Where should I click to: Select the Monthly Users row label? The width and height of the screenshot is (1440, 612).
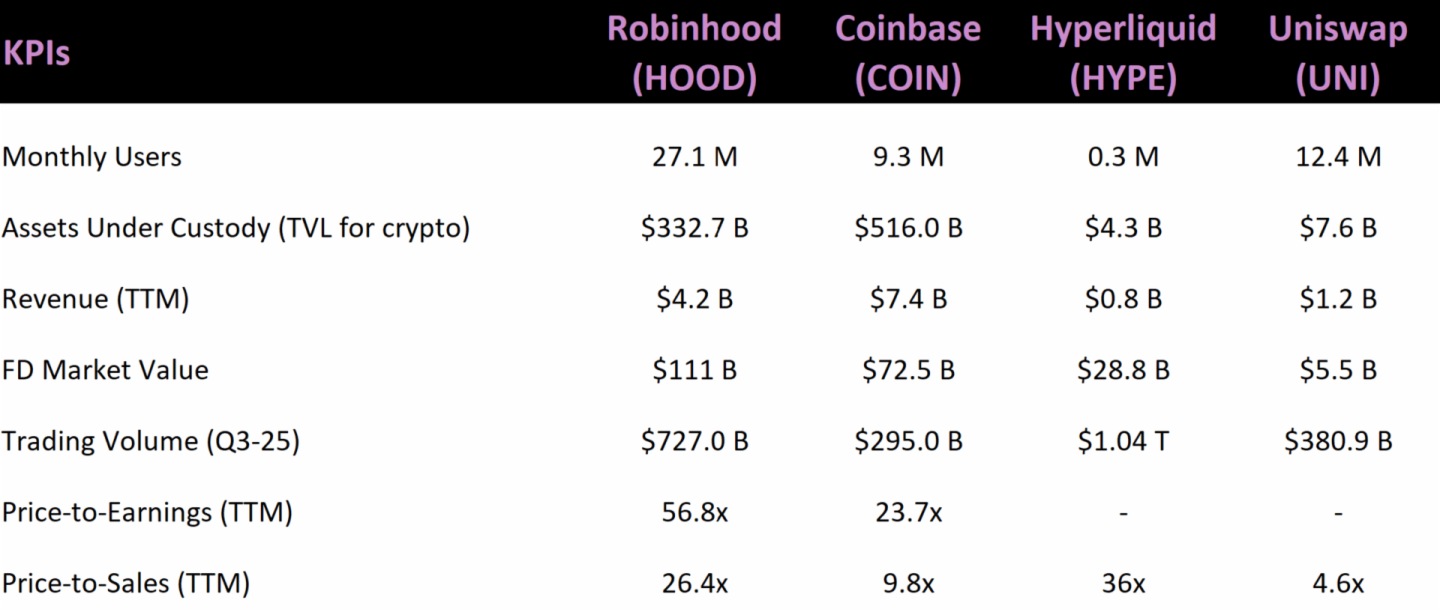92,157
